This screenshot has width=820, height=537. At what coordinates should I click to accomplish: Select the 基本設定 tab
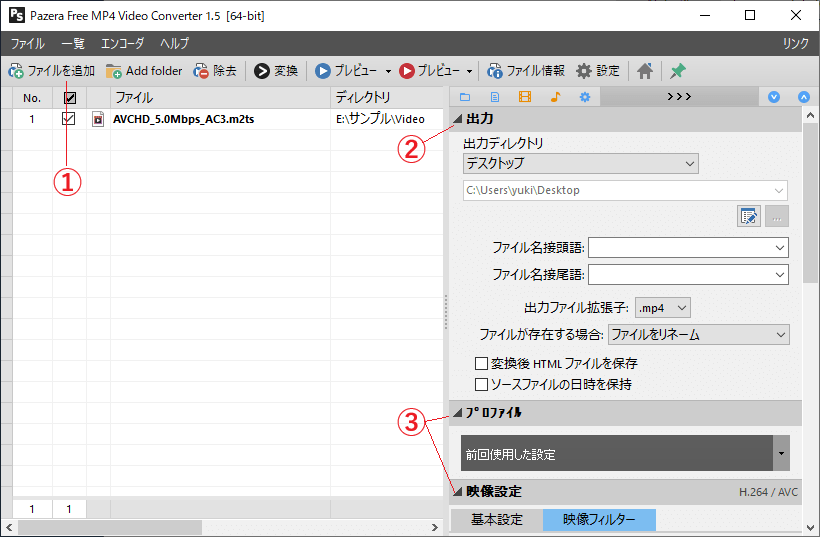click(x=497, y=520)
